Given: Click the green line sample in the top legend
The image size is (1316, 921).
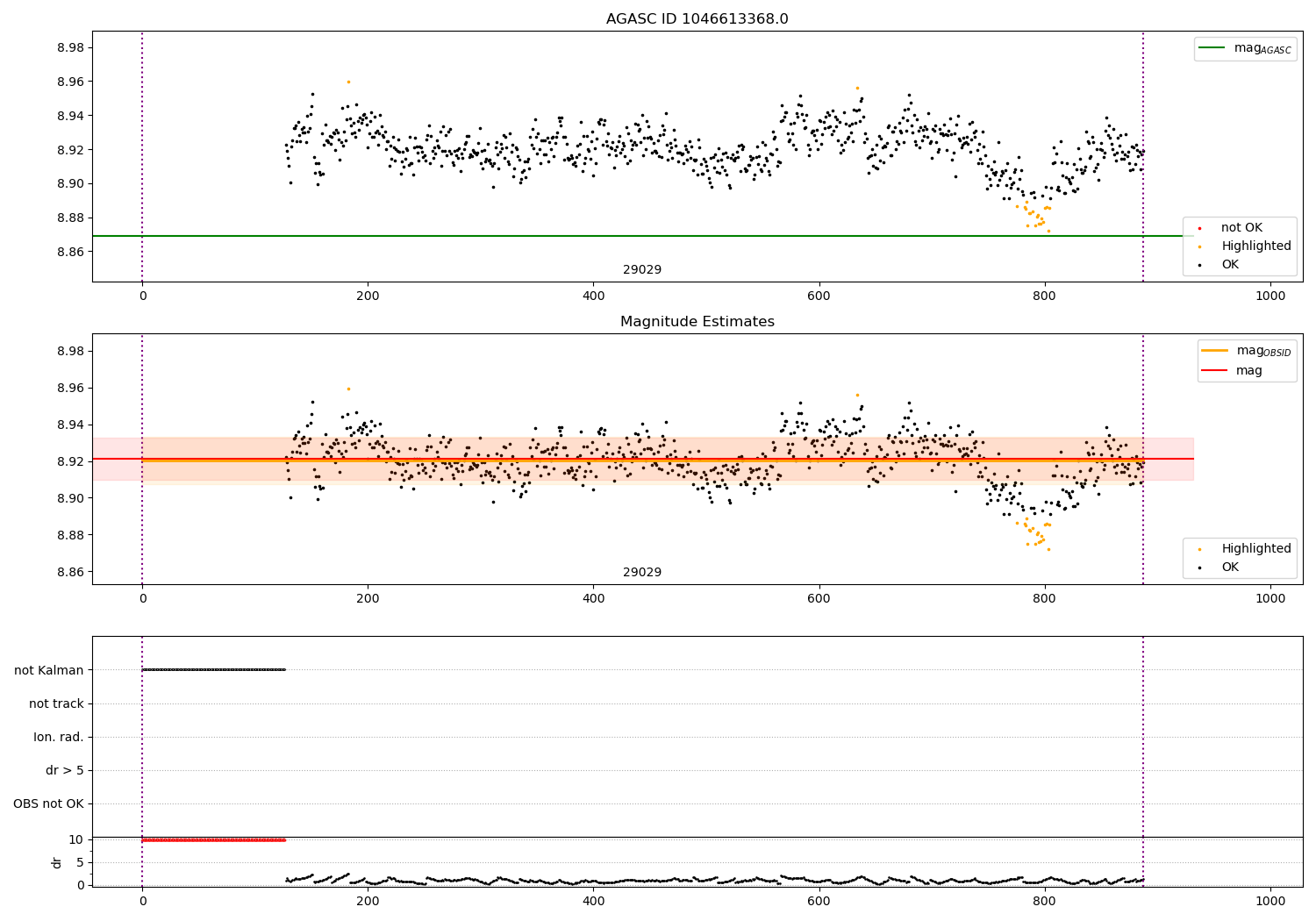Looking at the screenshot, I should 1212,48.
